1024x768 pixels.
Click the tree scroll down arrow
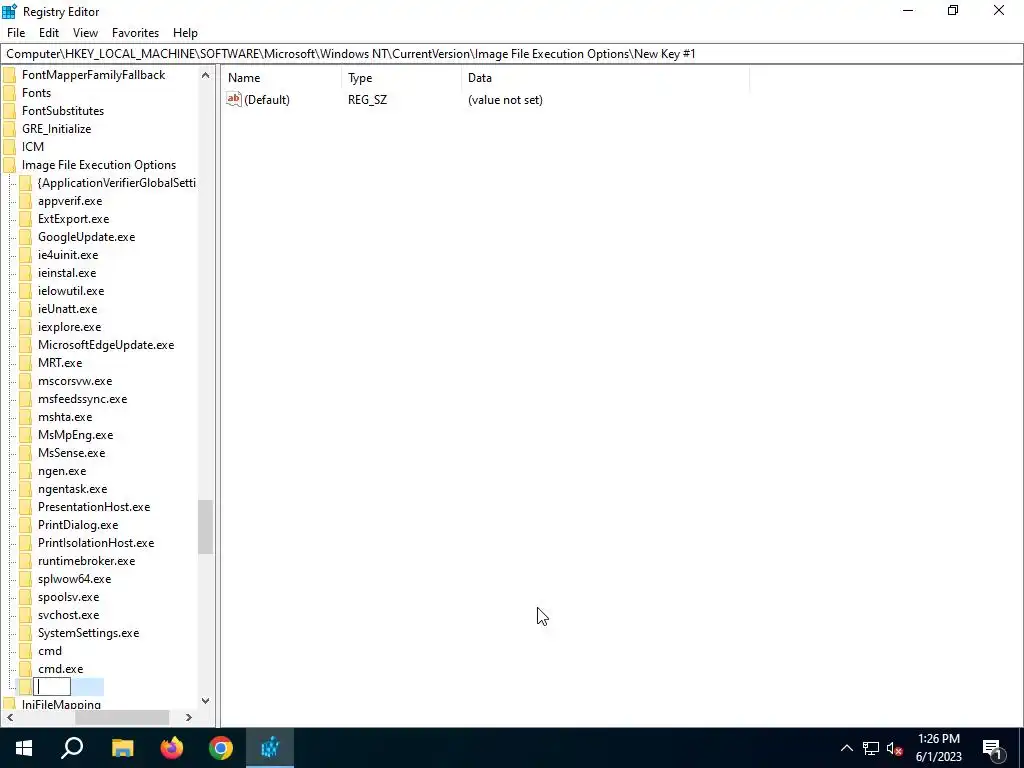coord(206,701)
